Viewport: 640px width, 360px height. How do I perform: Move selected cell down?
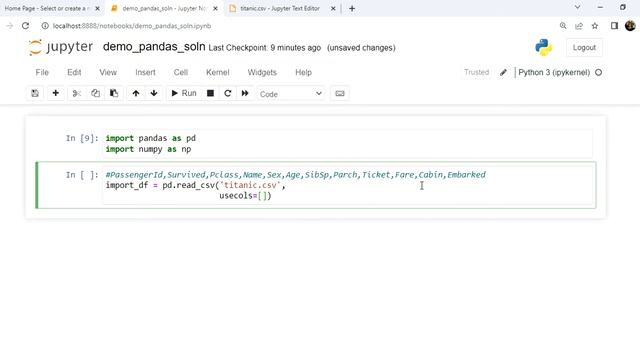click(154, 93)
